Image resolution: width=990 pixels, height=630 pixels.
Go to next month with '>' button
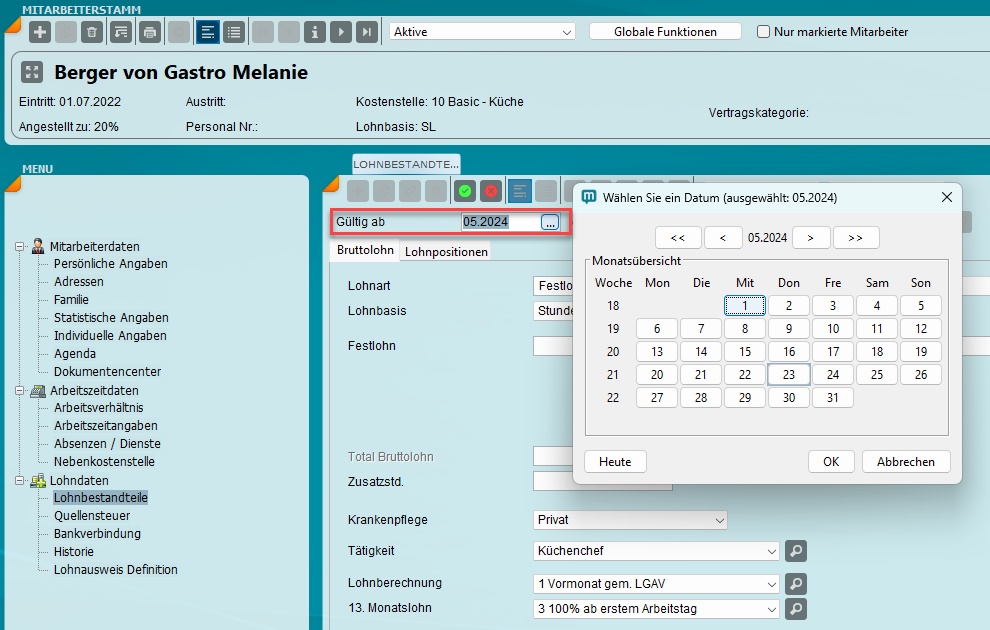(x=811, y=238)
